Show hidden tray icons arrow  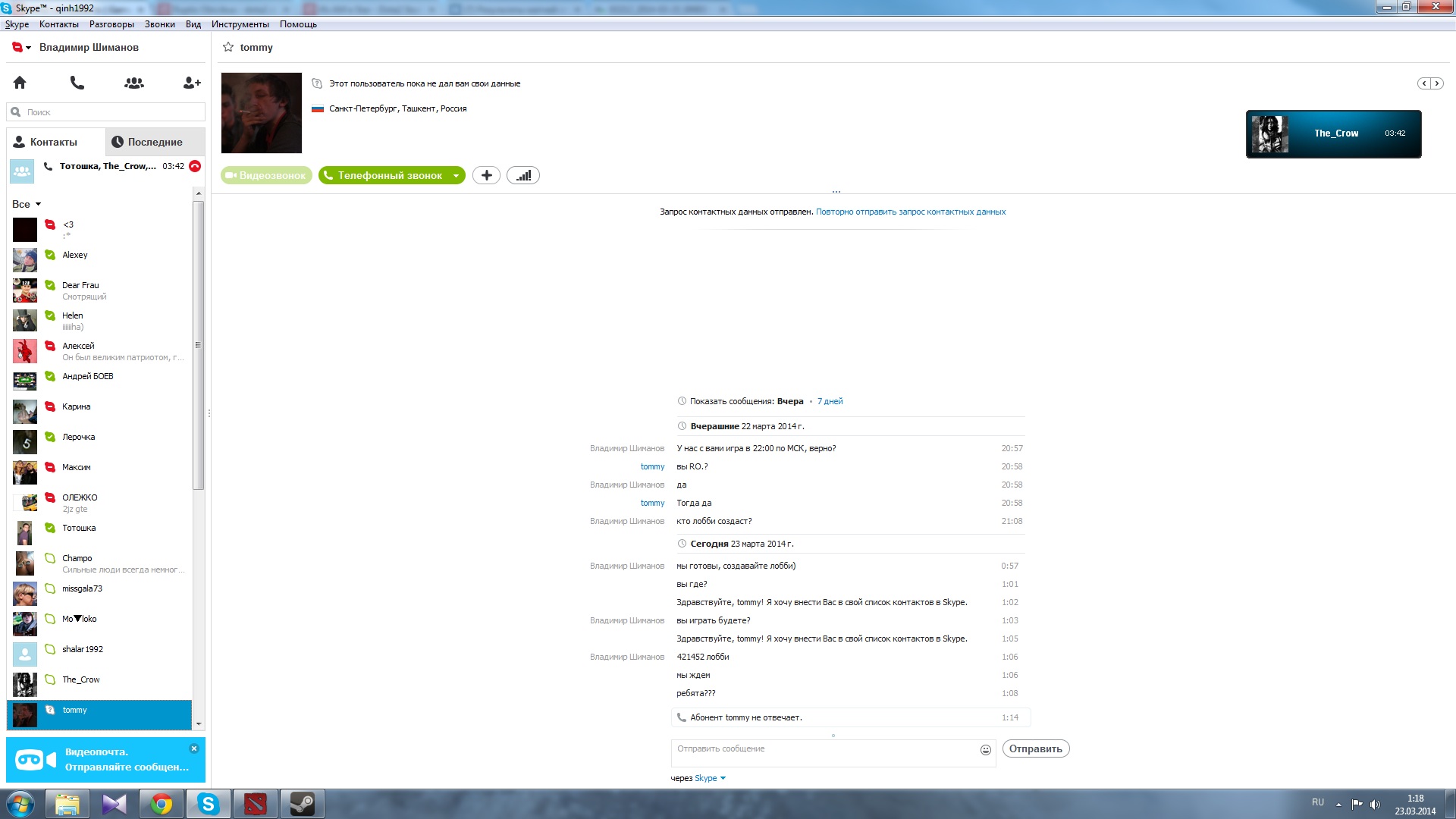tap(1338, 804)
